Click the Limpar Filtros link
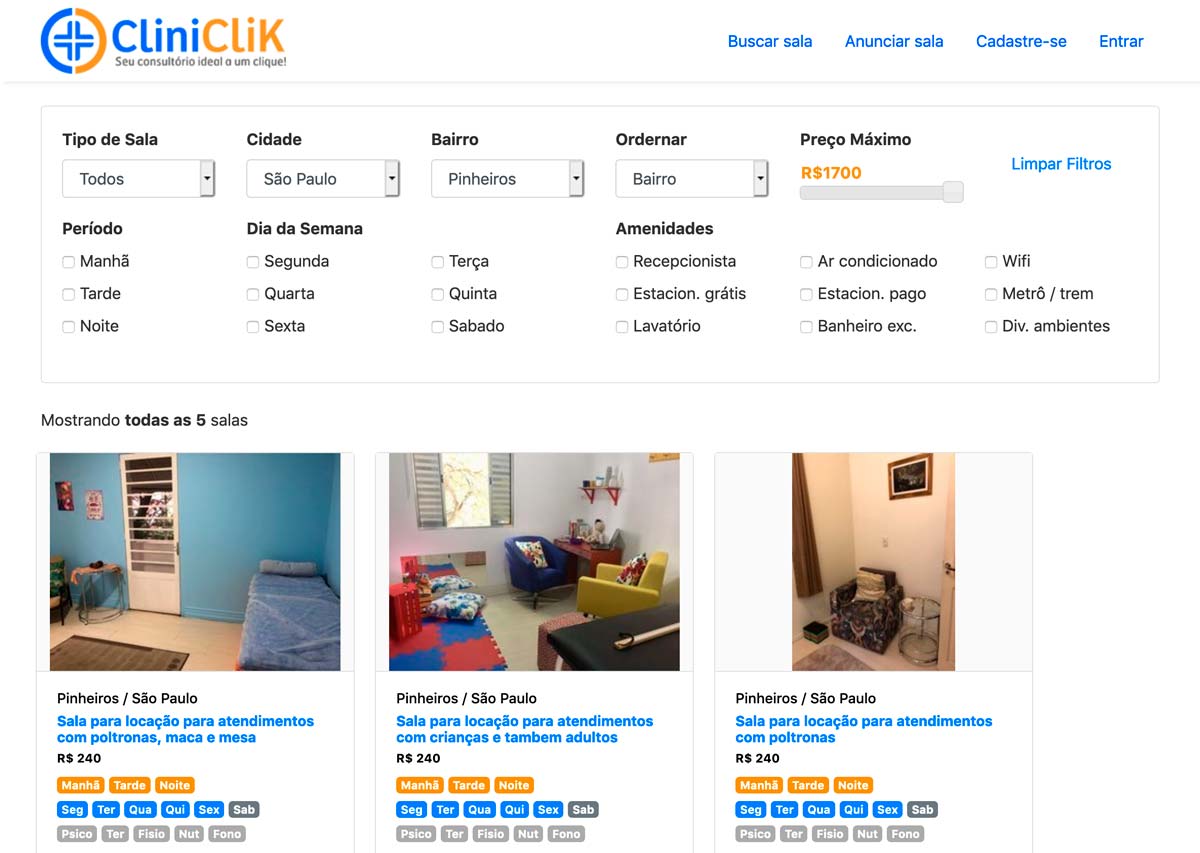The image size is (1200, 853). [1061, 164]
